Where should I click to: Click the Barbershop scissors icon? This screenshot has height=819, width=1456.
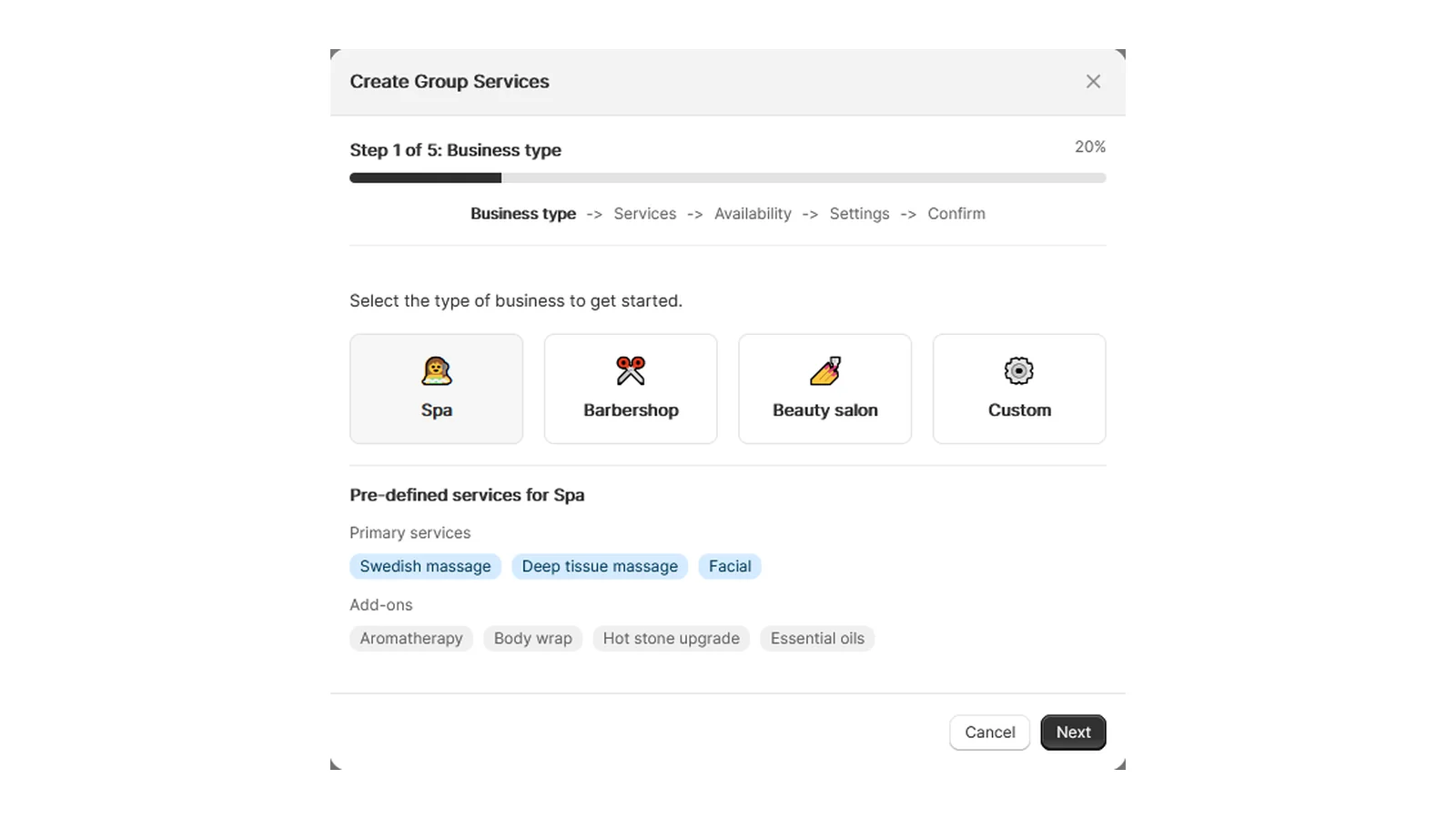click(631, 370)
